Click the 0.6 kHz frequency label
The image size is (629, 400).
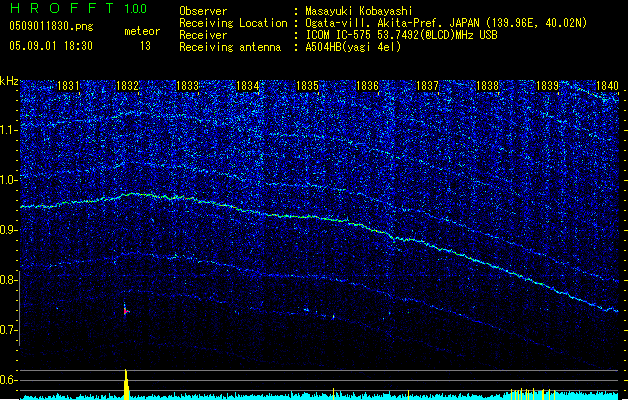[9, 380]
